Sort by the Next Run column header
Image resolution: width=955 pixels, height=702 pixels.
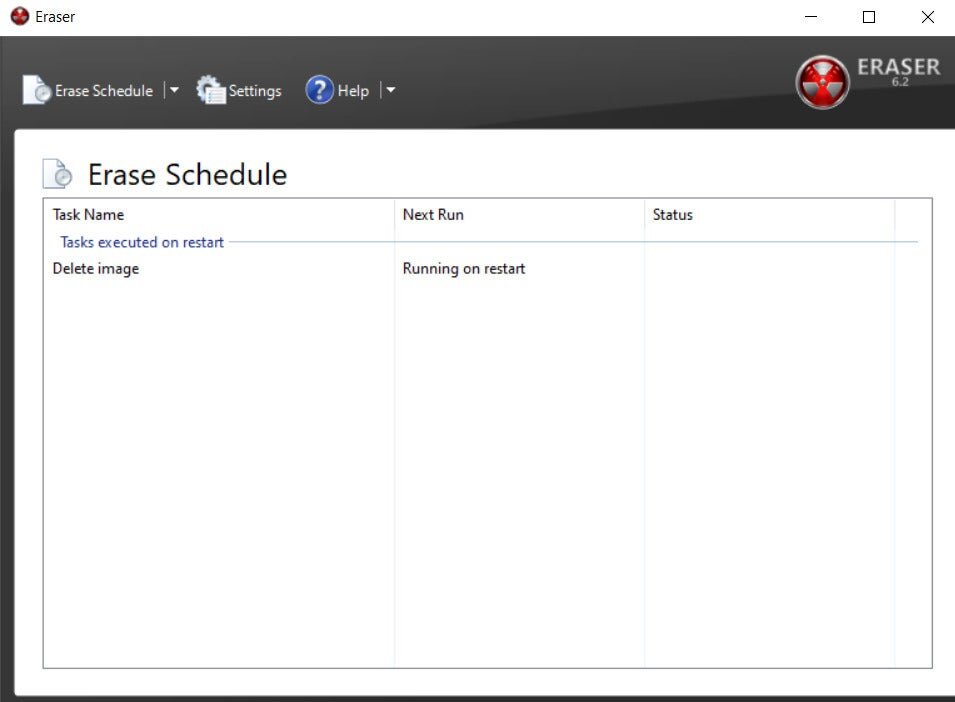(520, 214)
